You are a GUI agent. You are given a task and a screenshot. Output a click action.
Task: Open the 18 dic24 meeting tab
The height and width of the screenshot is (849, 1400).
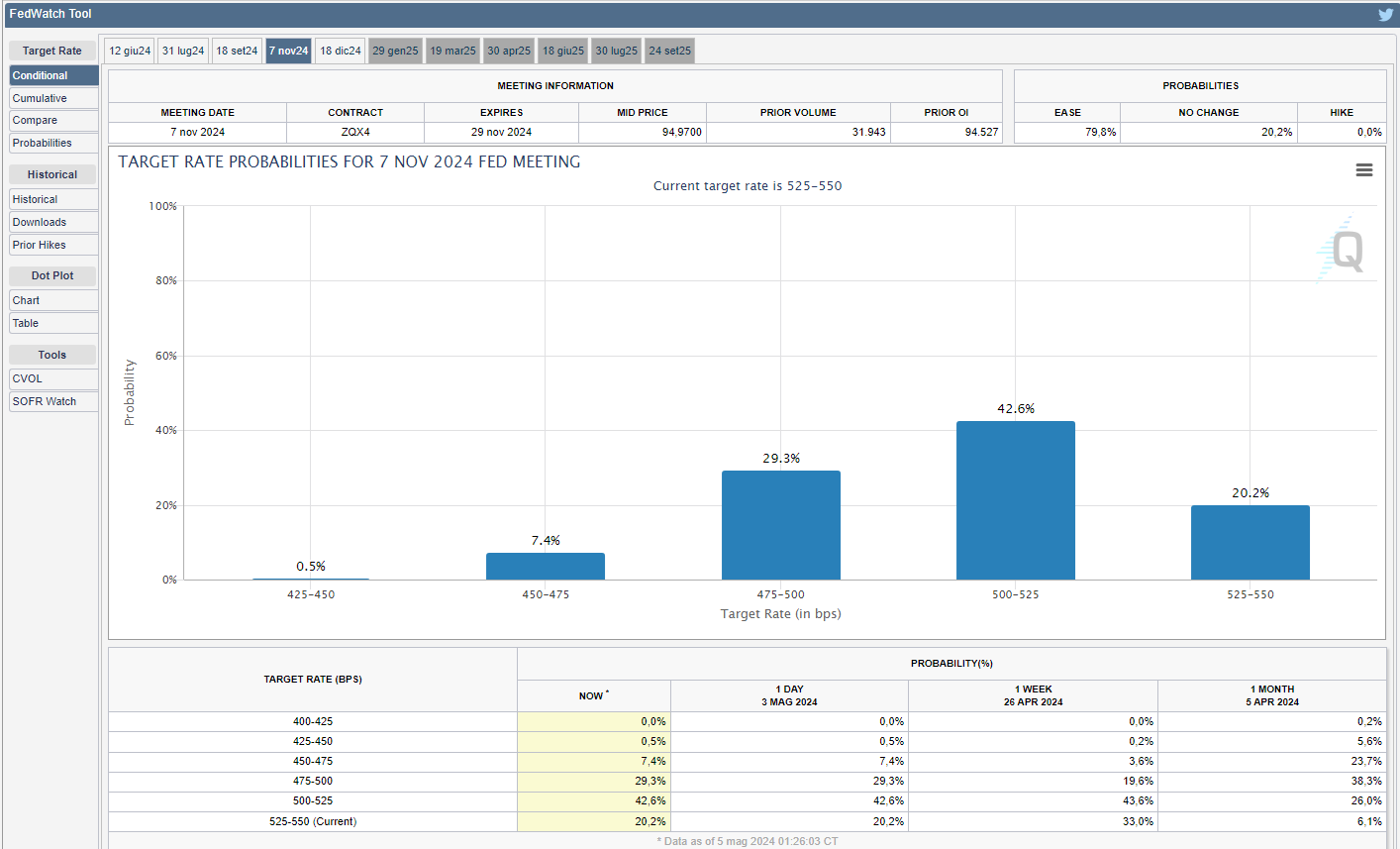[340, 51]
